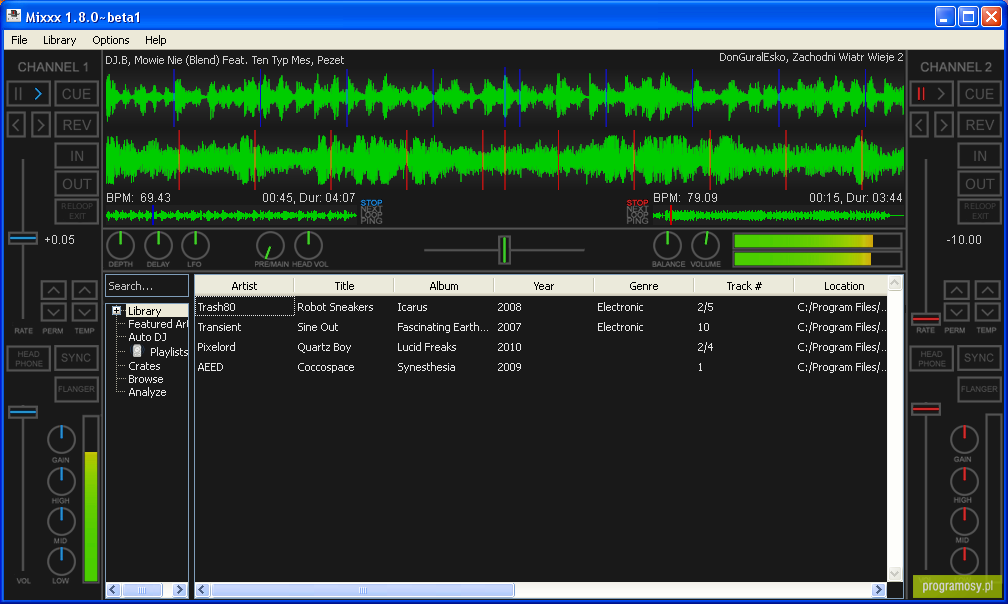Click the track table's right scroll arrow
The image size is (1008, 604).
(878, 590)
